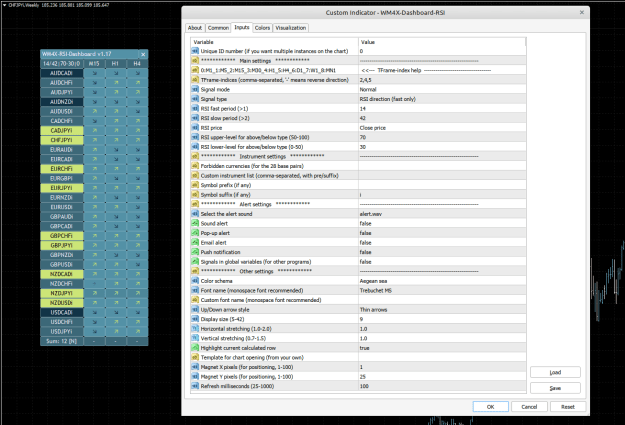The width and height of the screenshot is (625, 425).
Task: Click the icon beside Color schema row
Action: [195, 281]
